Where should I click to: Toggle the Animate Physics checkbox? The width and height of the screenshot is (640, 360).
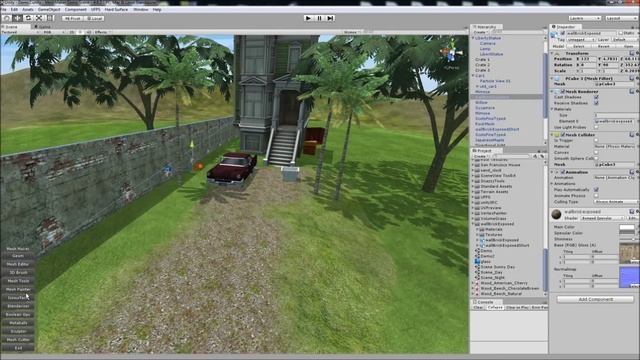[x=596, y=196]
